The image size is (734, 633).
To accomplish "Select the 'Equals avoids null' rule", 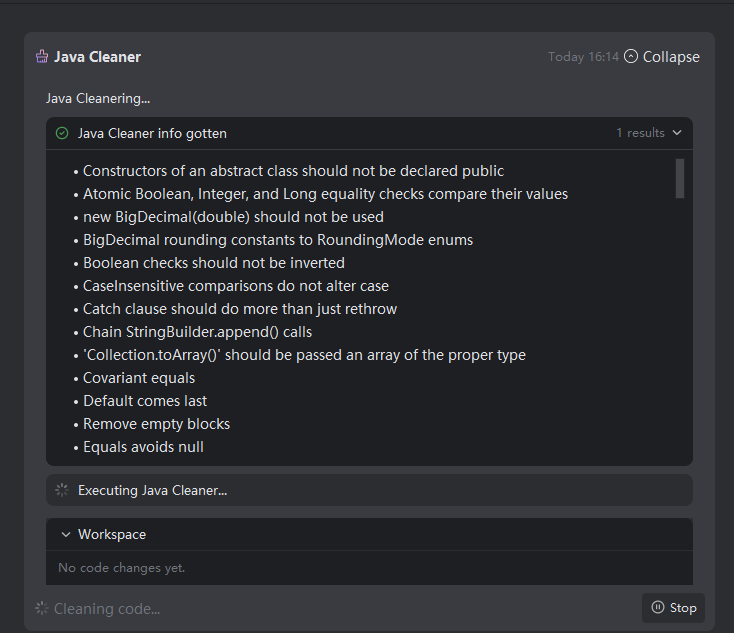I will pos(143,447).
